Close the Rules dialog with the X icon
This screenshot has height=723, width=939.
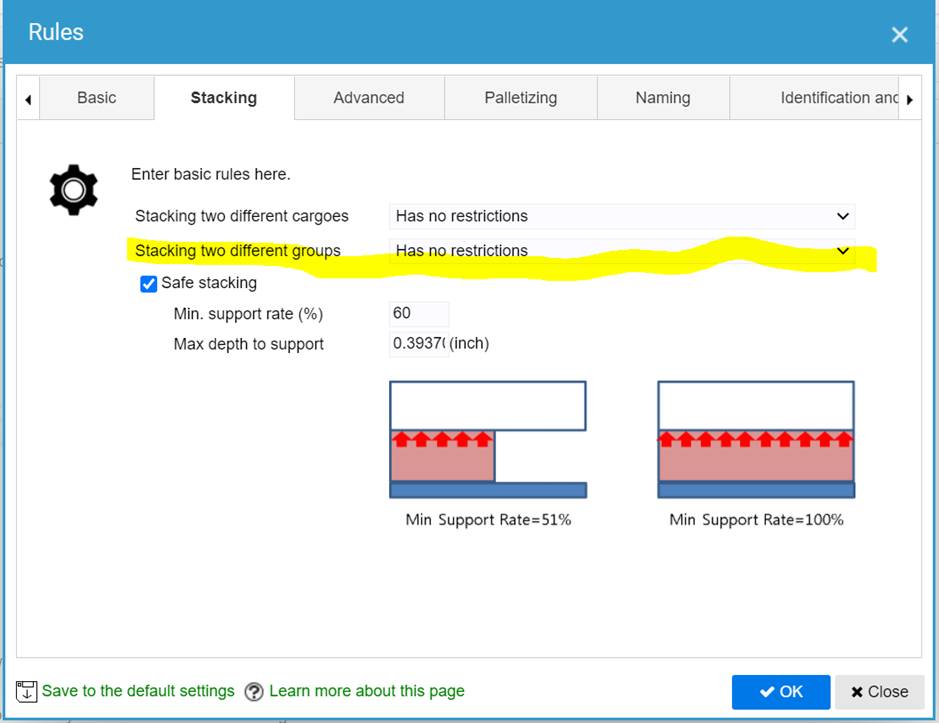tap(899, 35)
